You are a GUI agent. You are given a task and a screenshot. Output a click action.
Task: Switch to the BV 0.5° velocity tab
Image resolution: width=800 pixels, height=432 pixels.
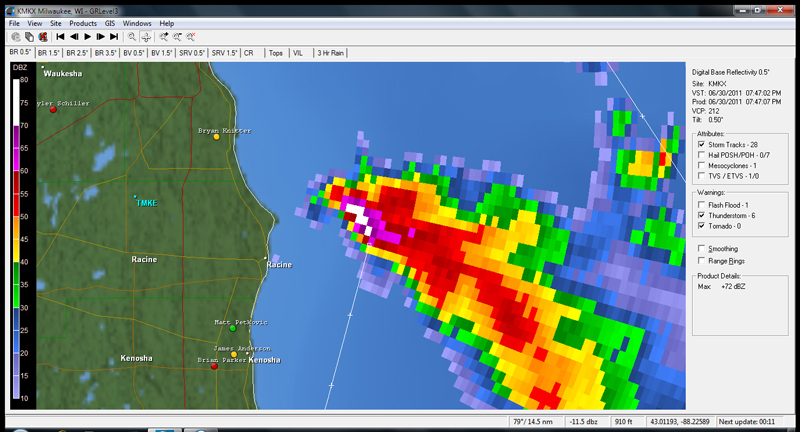[134, 53]
